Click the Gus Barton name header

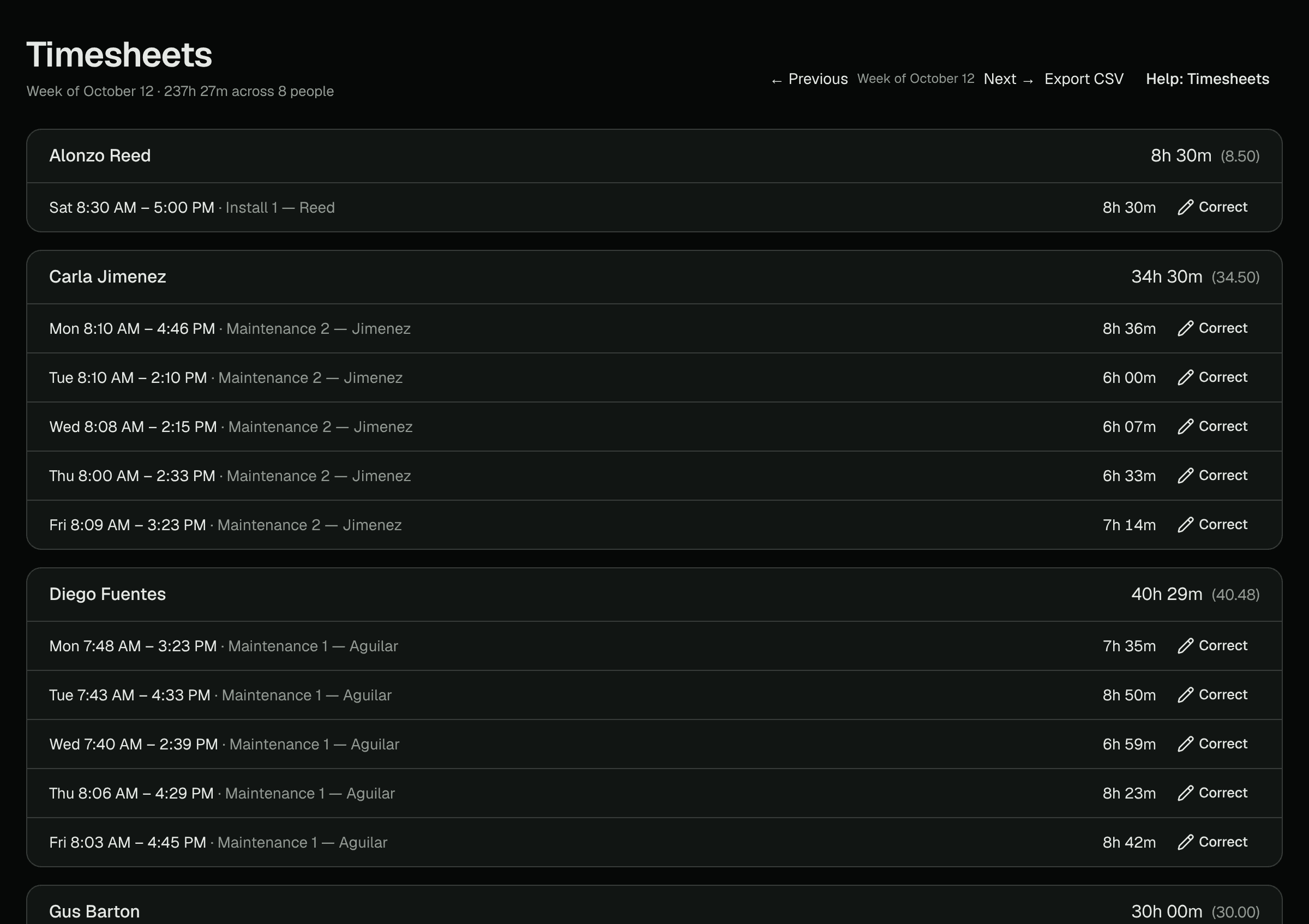pos(94,911)
